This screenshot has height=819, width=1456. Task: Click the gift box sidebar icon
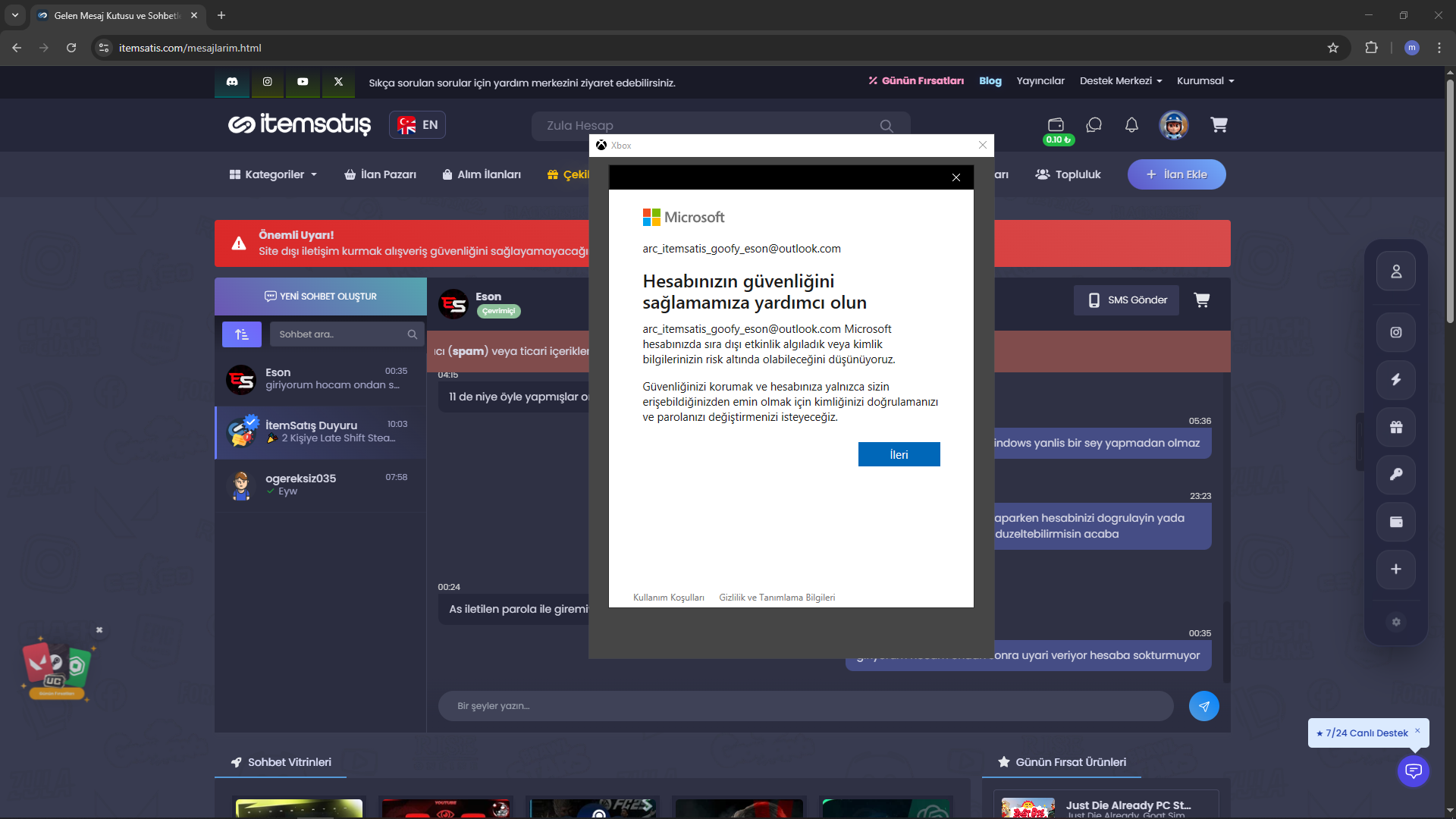point(1396,427)
